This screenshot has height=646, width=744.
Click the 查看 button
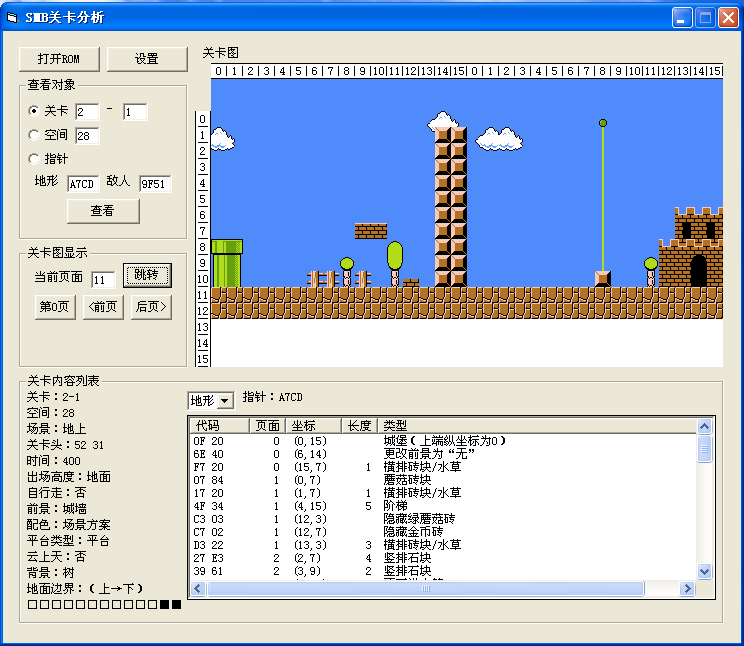[103, 211]
